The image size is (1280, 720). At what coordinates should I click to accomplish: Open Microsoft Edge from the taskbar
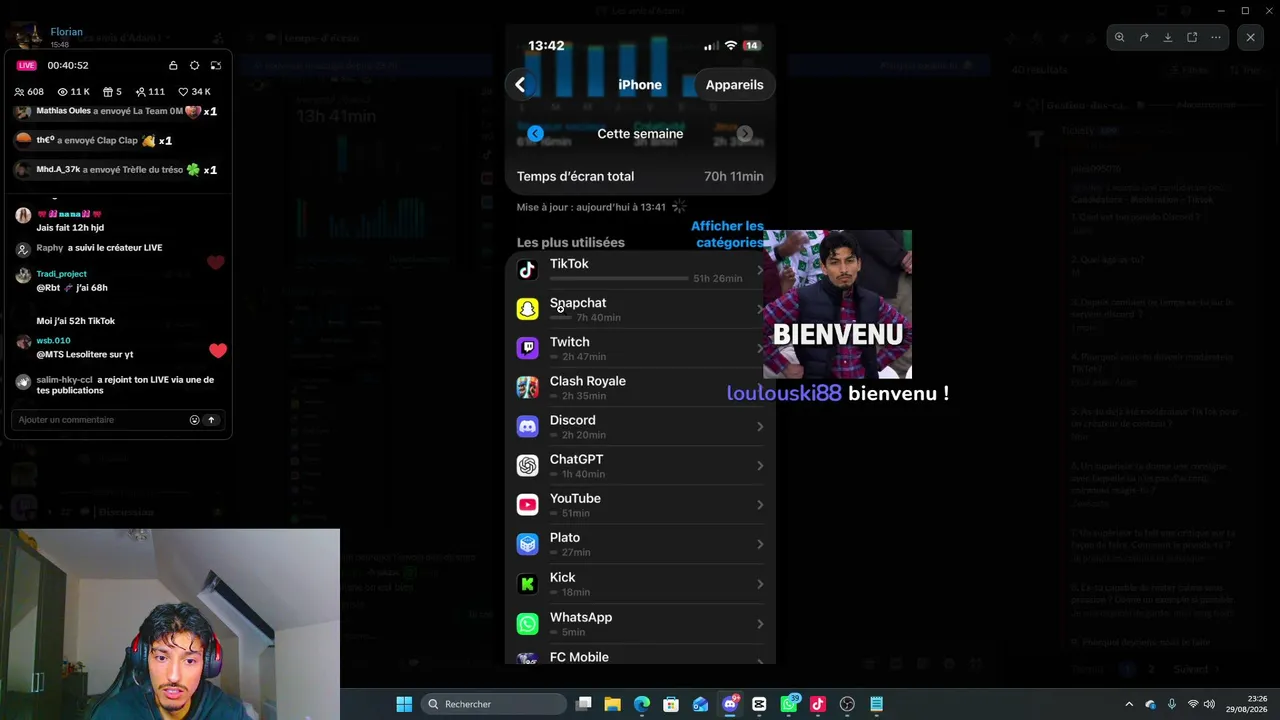pos(642,704)
